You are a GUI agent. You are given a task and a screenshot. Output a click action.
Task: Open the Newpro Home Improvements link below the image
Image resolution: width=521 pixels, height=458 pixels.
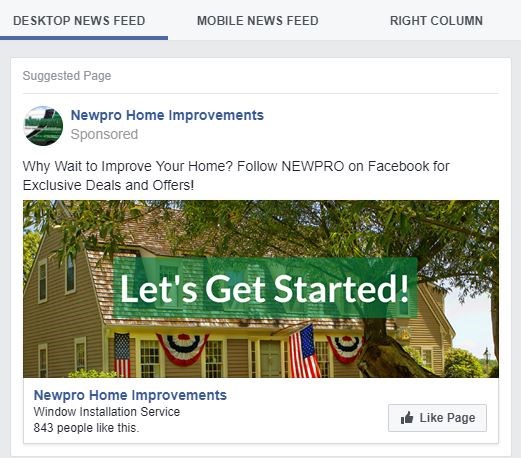130,395
